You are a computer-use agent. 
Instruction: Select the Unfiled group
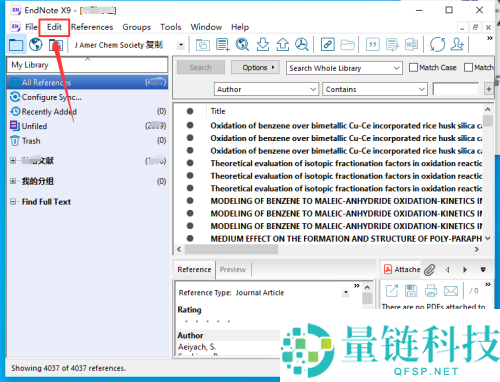(x=87, y=126)
